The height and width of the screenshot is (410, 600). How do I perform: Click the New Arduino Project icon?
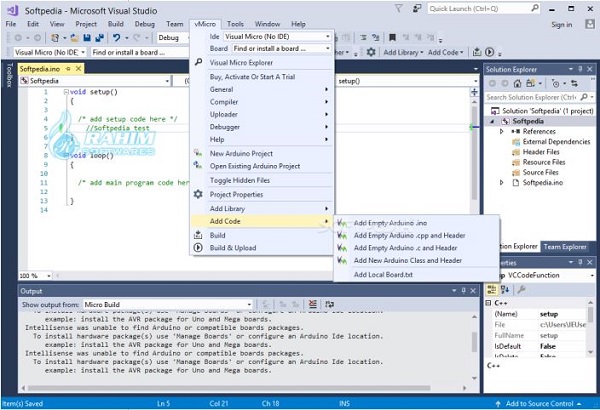point(198,153)
